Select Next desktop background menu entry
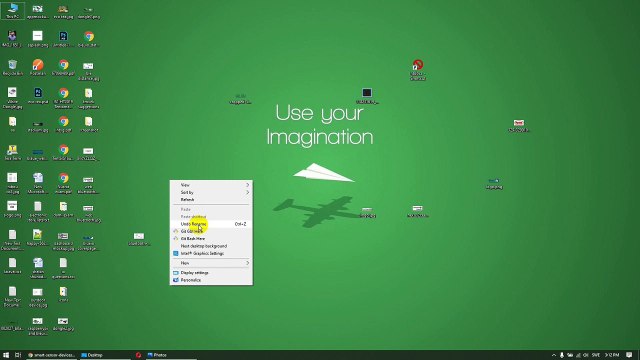The width and height of the screenshot is (640, 360). [211, 246]
